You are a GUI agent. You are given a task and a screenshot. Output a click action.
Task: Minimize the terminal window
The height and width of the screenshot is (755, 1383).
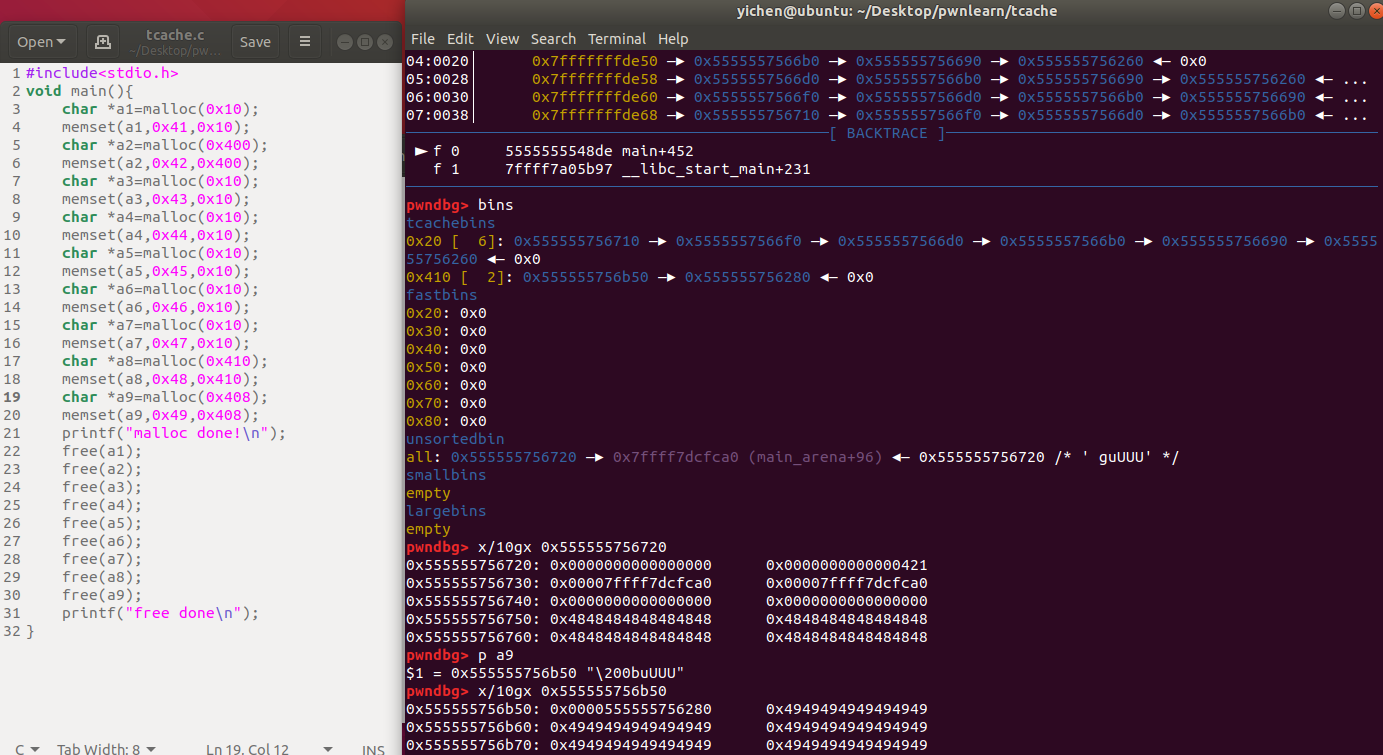tap(1337, 11)
